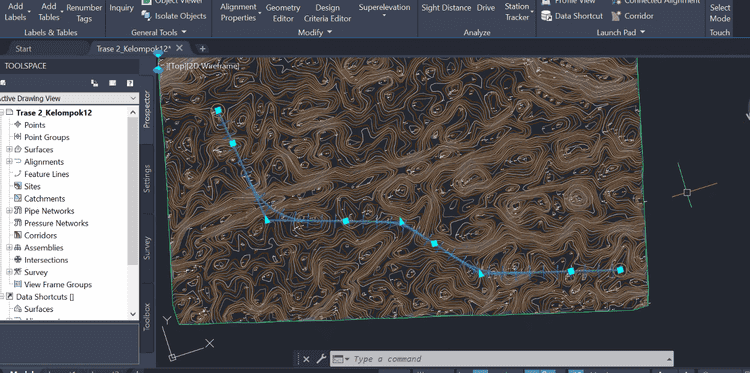Click the View Frame Groups icon
Image resolution: width=750 pixels, height=373 pixels.
[x=18, y=285]
